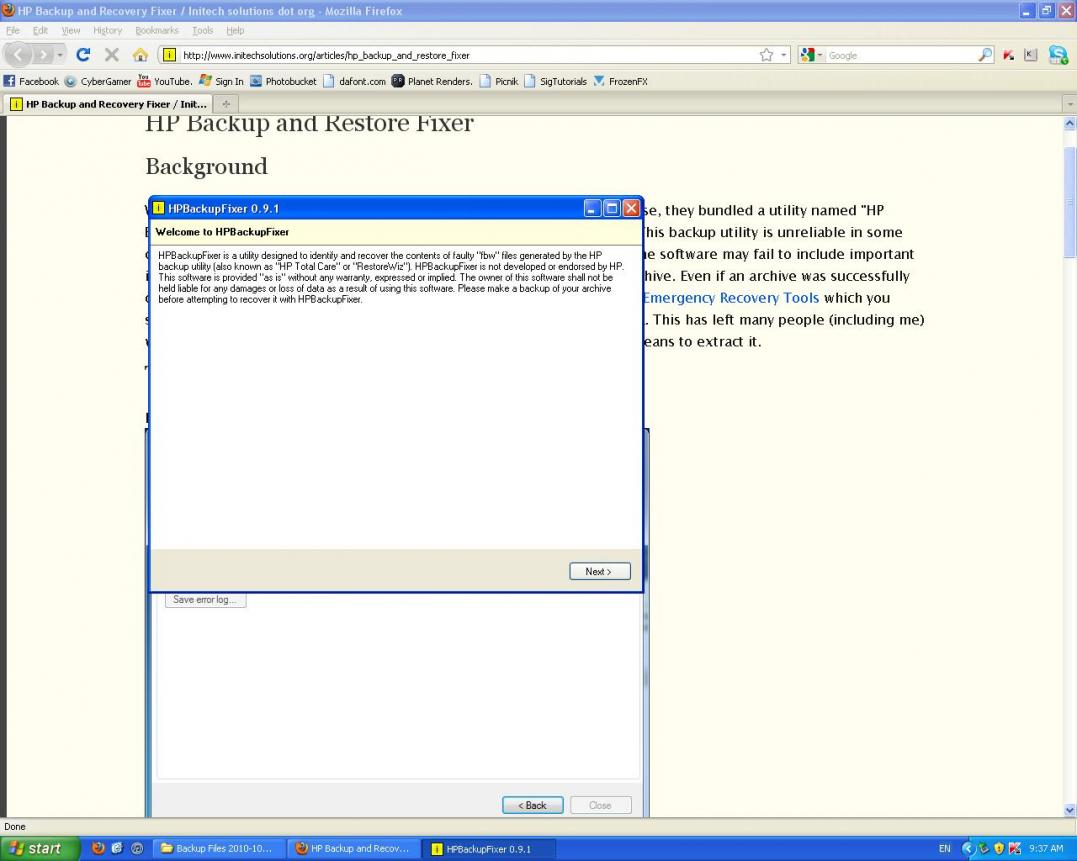Click Save error log button

(x=205, y=599)
